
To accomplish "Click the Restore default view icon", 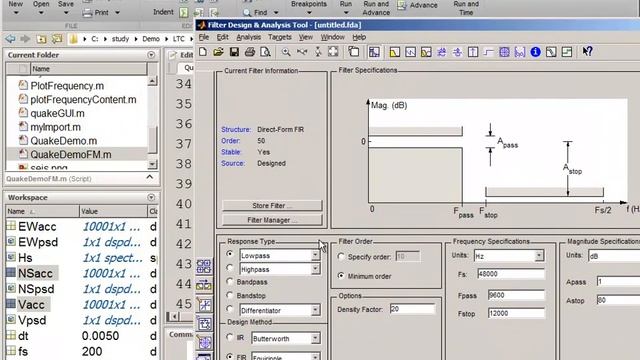I will click(333, 52).
